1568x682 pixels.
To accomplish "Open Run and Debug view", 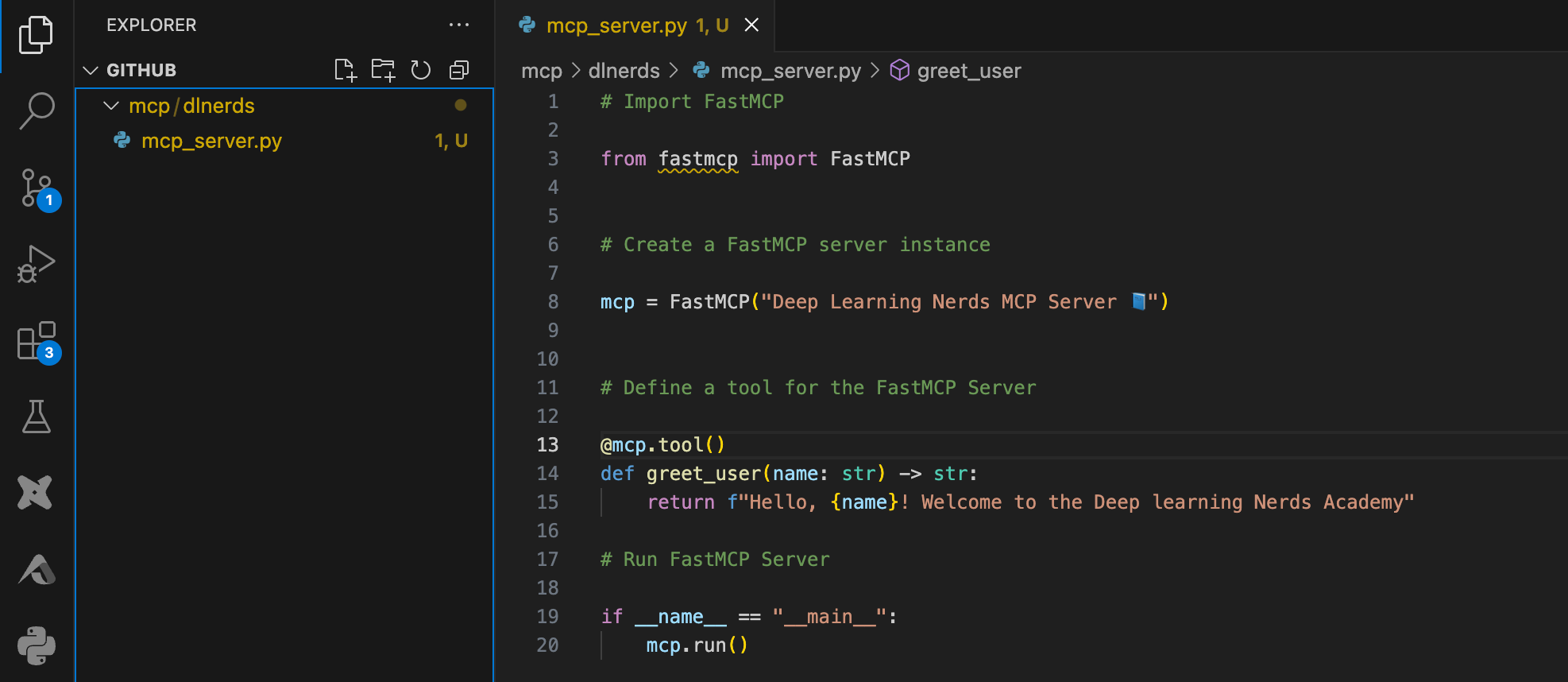I will point(37,263).
